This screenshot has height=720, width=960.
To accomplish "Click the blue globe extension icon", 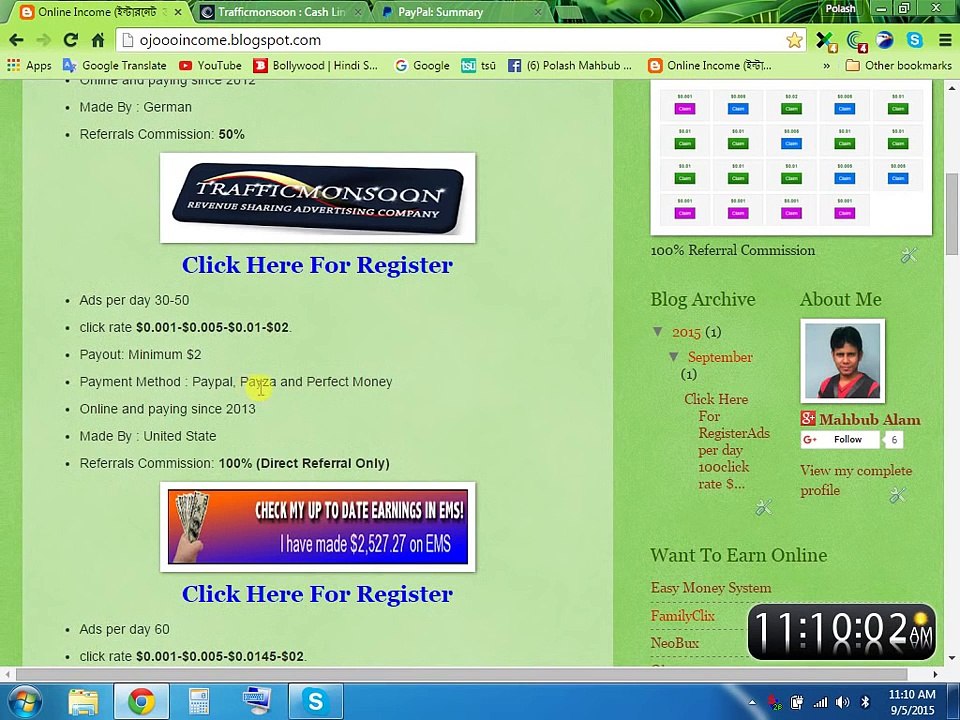I will pos(885,40).
